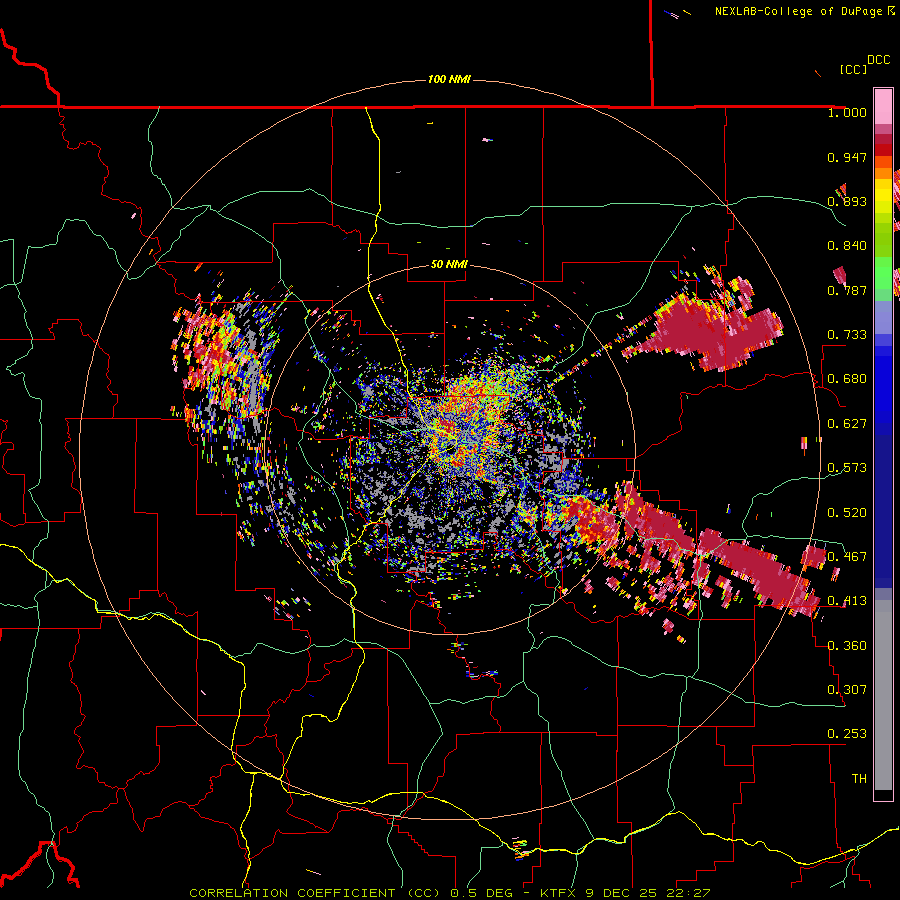Image resolution: width=900 pixels, height=900 pixels.
Task: Select the 0.627 scale value
Action: (x=847, y=424)
